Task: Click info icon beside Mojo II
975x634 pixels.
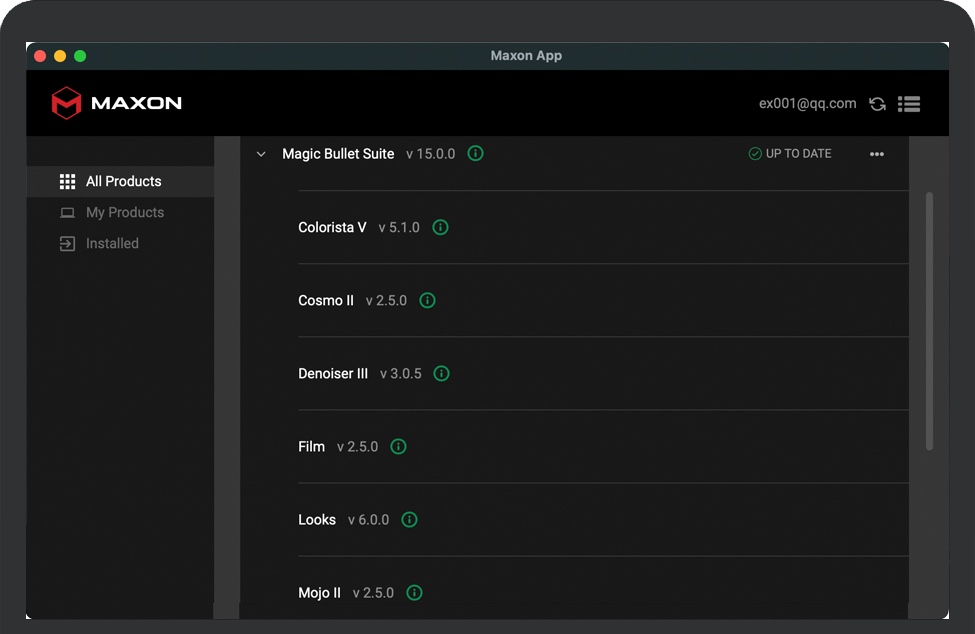Action: coord(414,592)
